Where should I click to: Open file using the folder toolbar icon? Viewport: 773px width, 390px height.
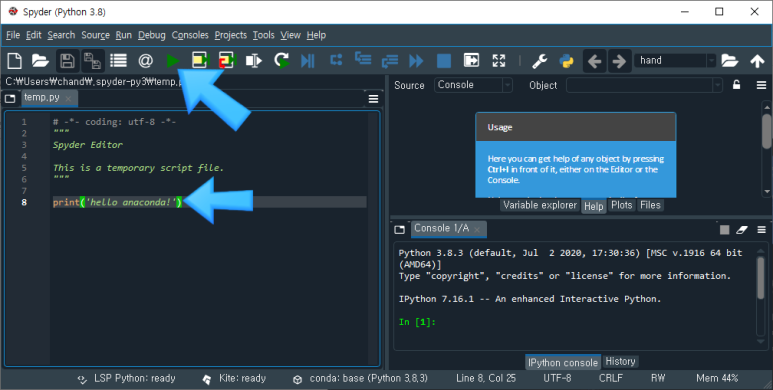coord(40,61)
